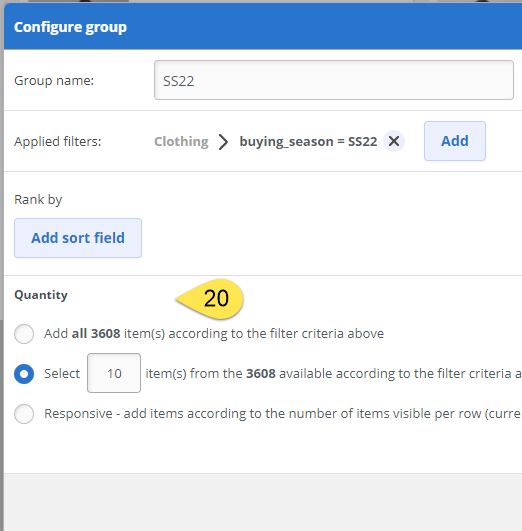This screenshot has height=531, width=522.
Task: Click the 'Add all 3608 item(s)' label text
Action: click(x=214, y=334)
